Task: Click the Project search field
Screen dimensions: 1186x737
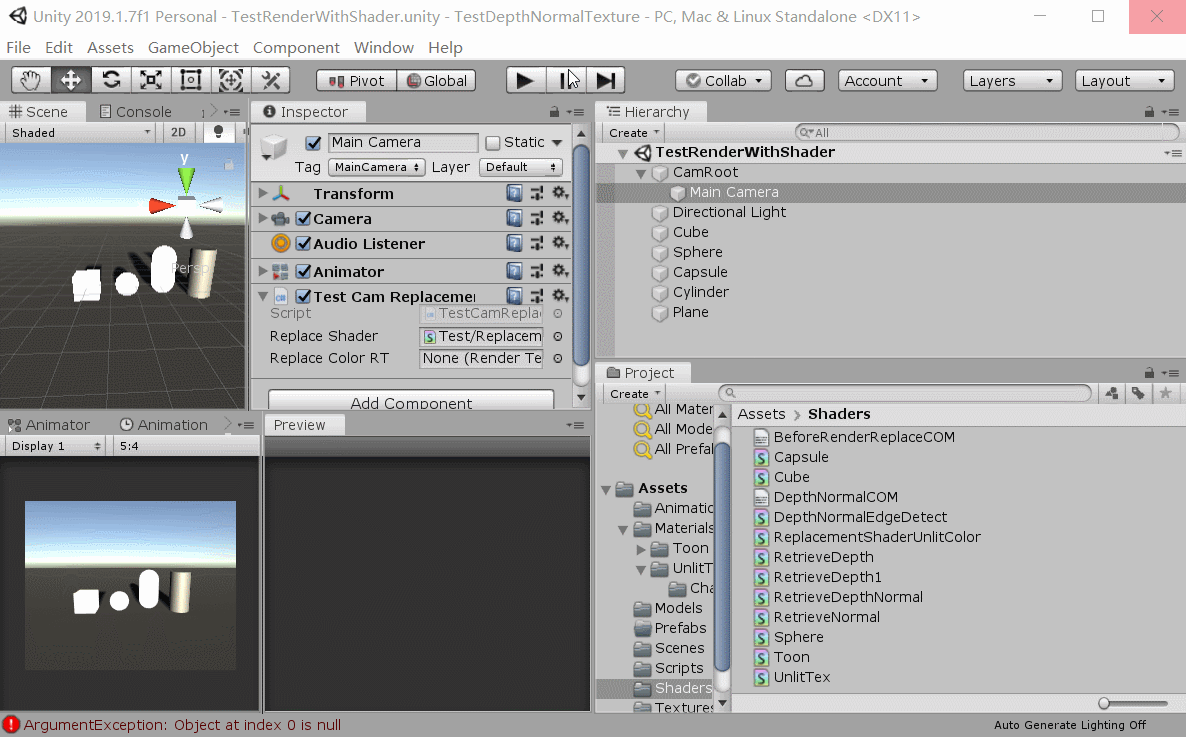Action: [905, 393]
